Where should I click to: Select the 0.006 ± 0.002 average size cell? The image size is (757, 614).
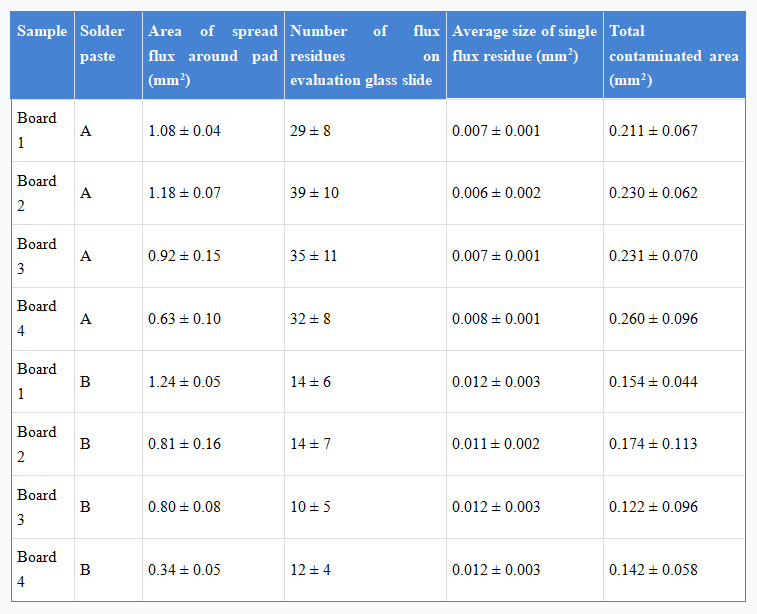click(496, 193)
